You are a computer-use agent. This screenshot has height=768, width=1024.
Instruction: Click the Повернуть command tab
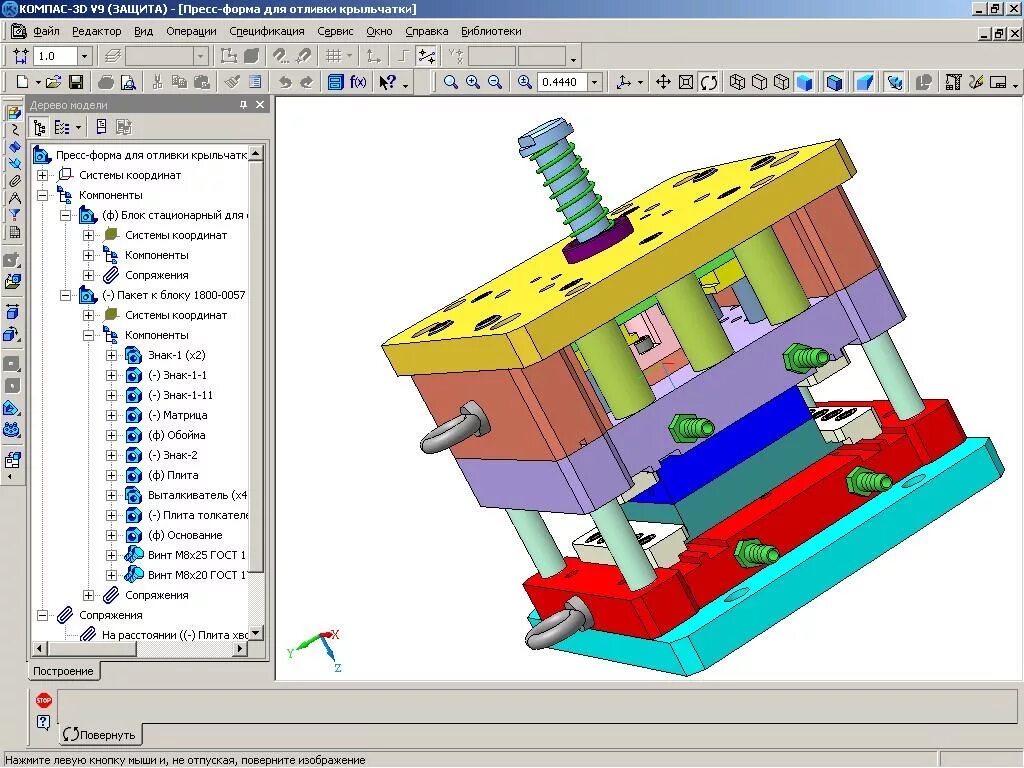coord(100,734)
